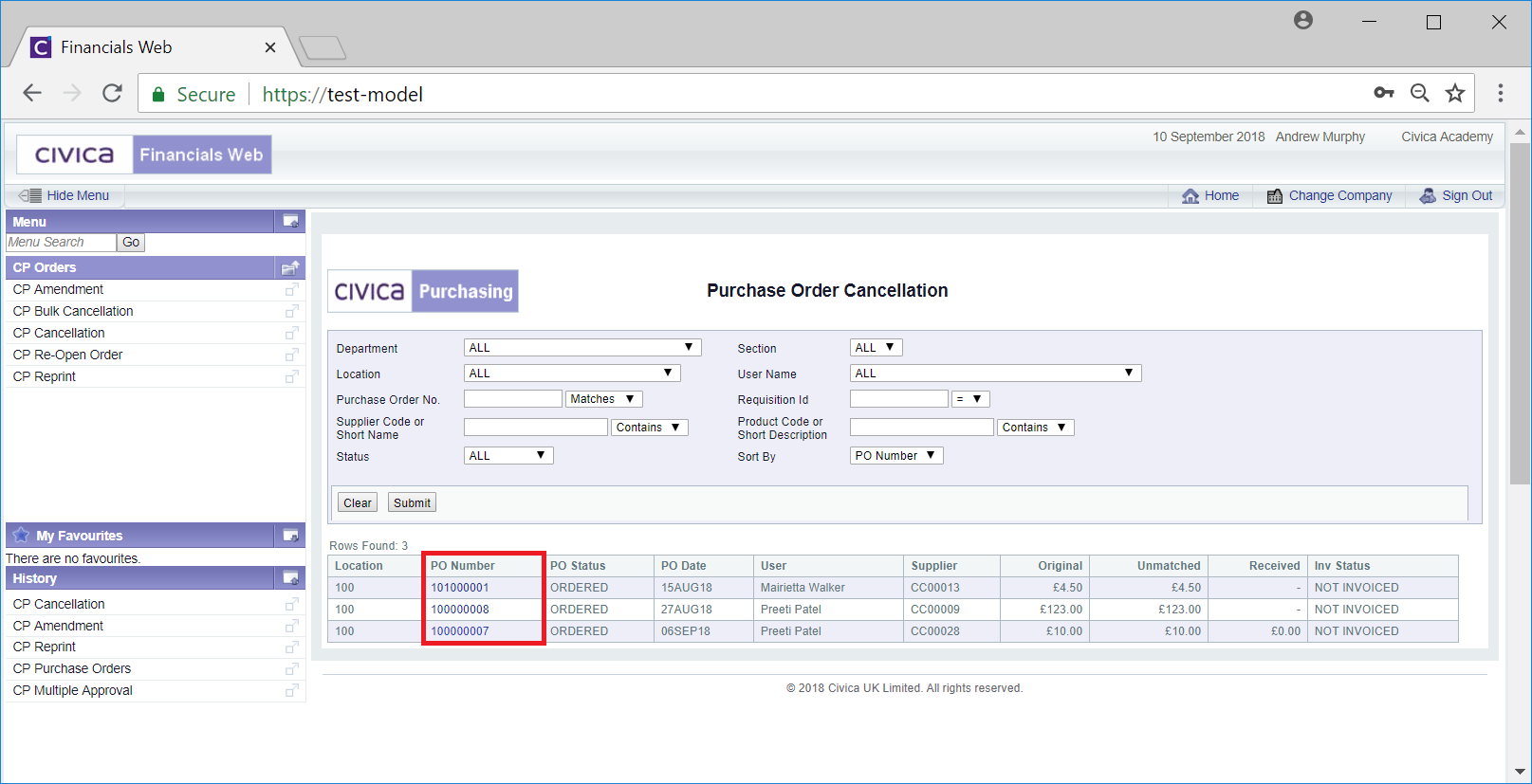Open PO number 101000001 link
Image resolution: width=1532 pixels, height=784 pixels.
point(460,588)
